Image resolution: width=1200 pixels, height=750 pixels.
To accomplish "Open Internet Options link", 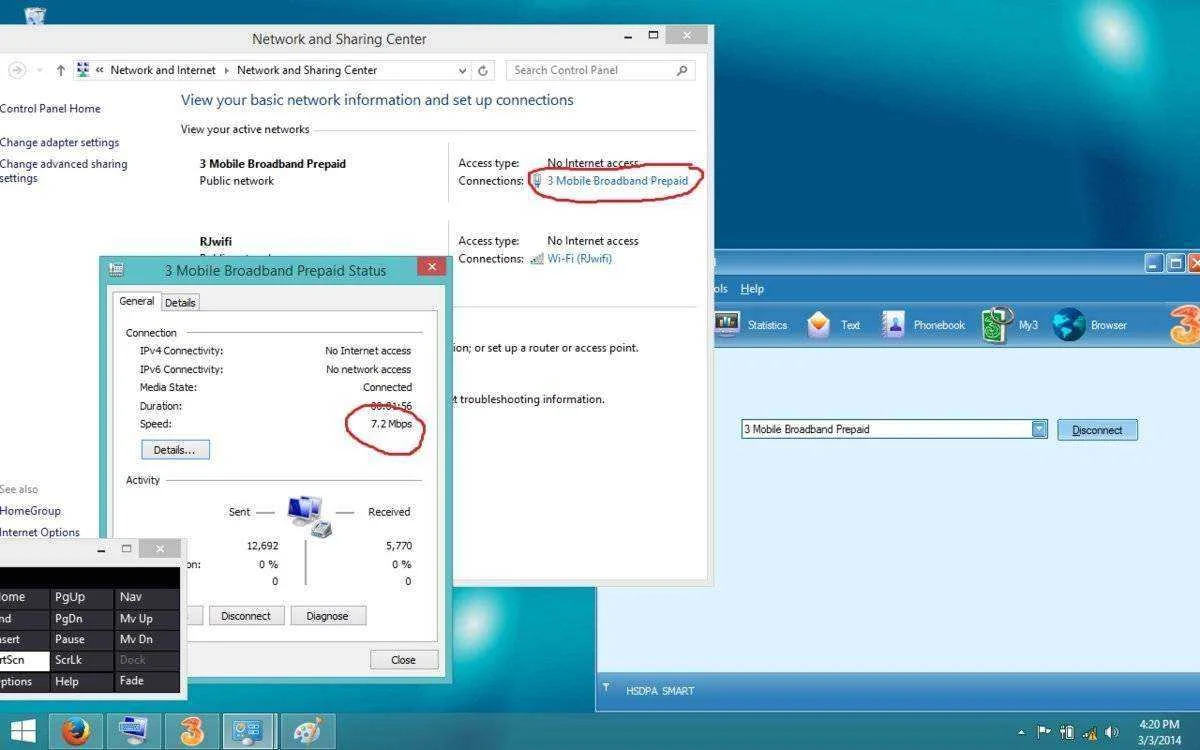I will pyautogui.click(x=40, y=532).
